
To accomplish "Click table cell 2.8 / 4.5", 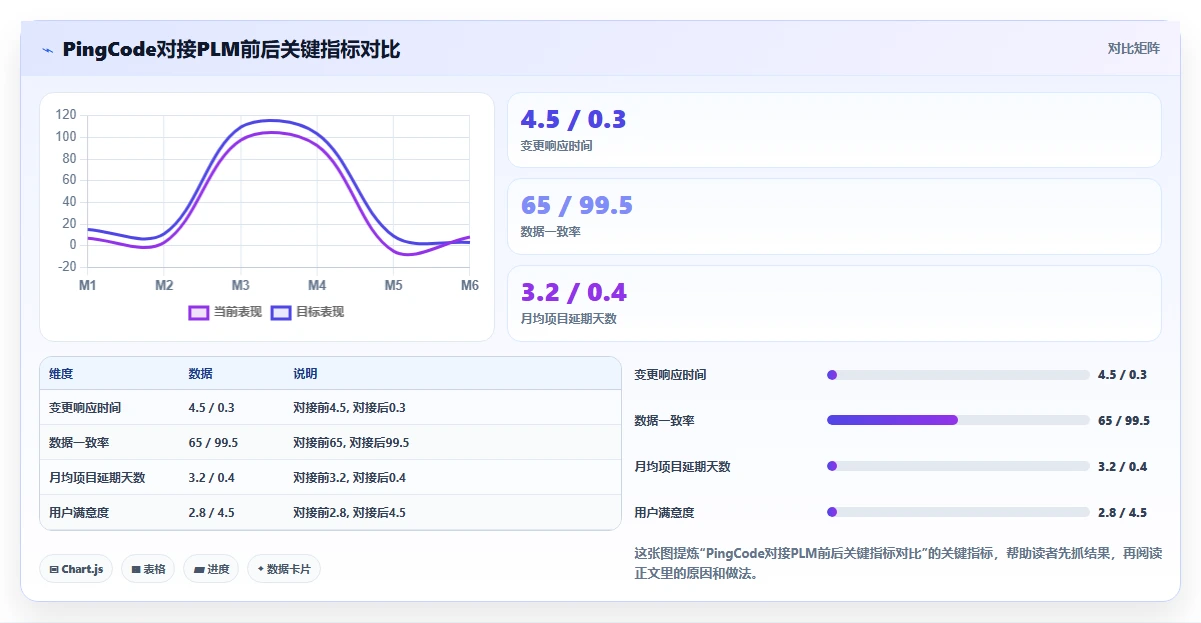I will tap(211, 513).
